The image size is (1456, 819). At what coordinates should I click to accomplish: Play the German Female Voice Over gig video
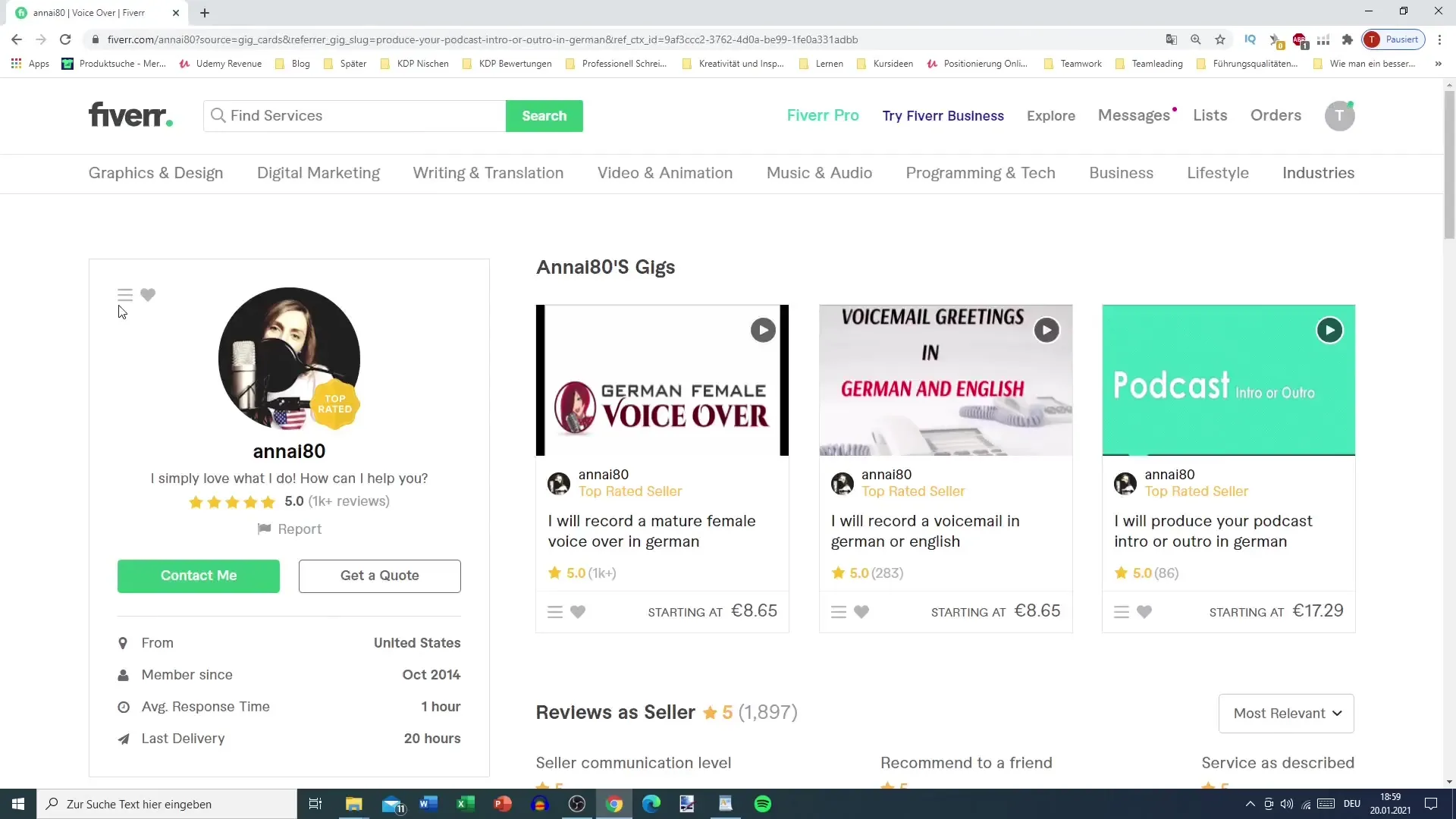pos(763,330)
